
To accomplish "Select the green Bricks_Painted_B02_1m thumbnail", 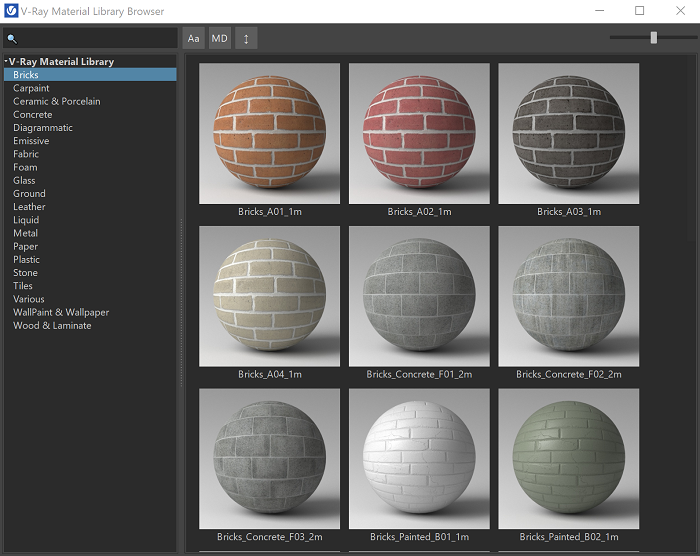I will [x=568, y=458].
